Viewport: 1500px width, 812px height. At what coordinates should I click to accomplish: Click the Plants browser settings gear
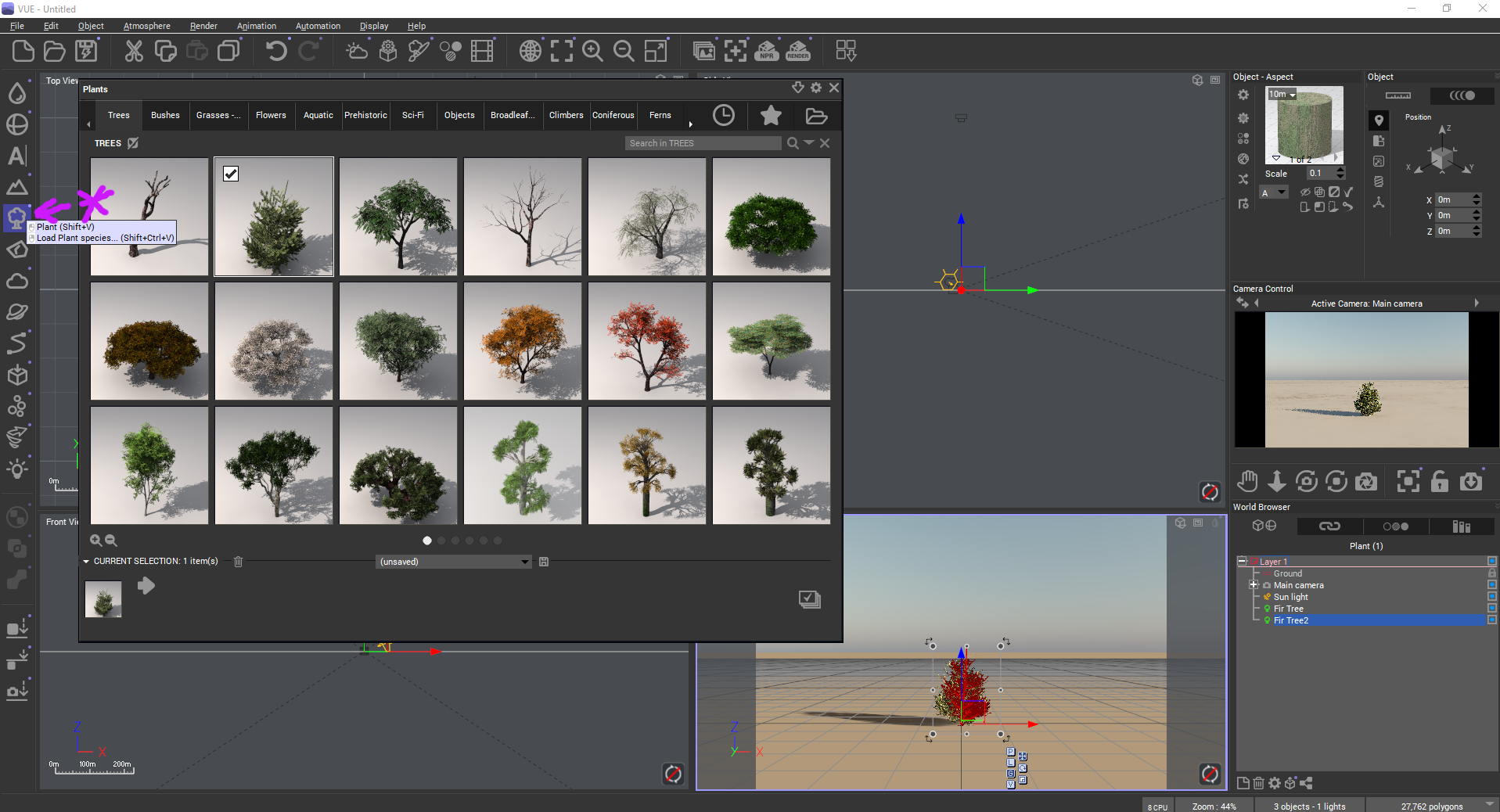pyautogui.click(x=816, y=88)
